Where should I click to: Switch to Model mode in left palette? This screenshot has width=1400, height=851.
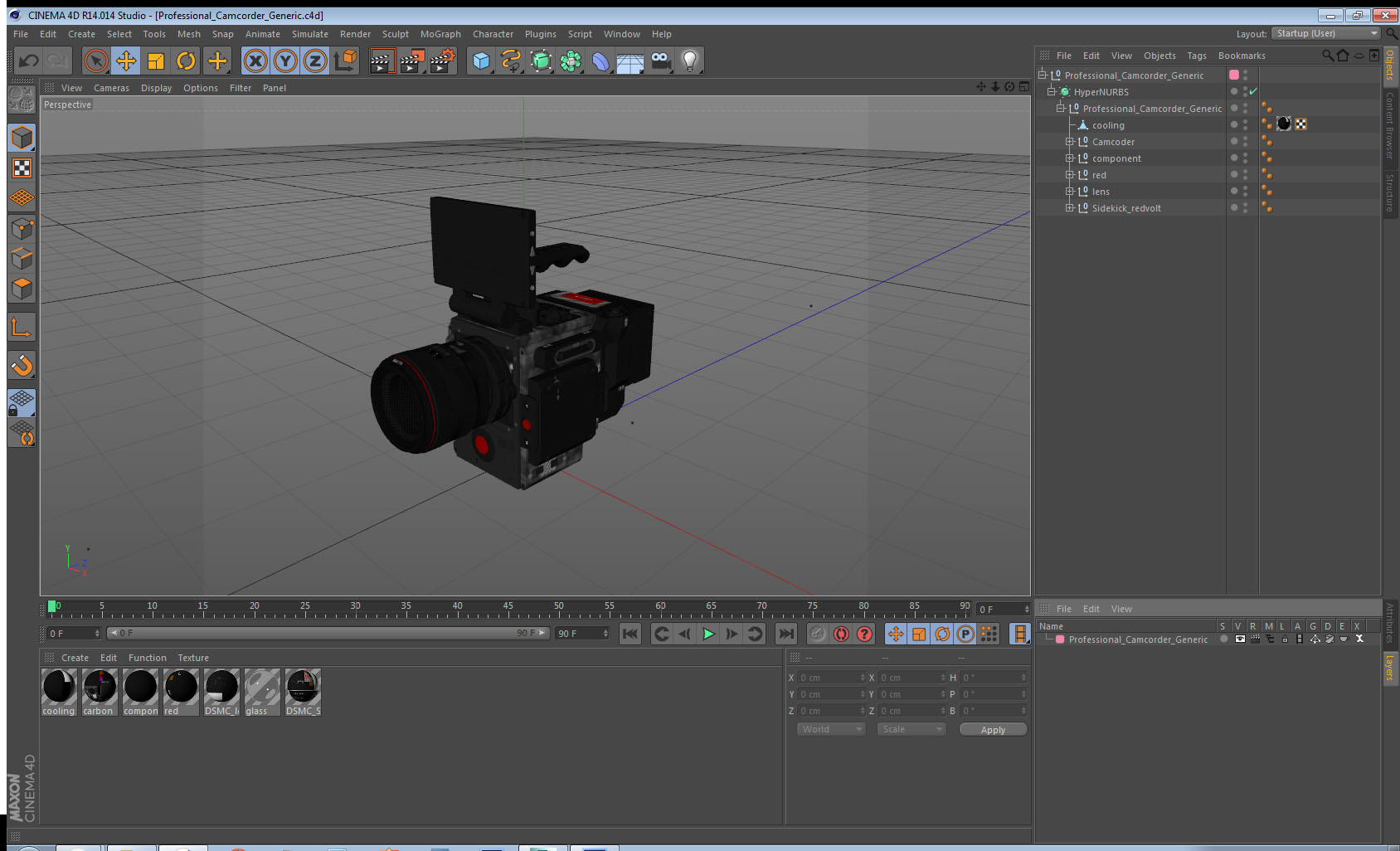(22, 138)
